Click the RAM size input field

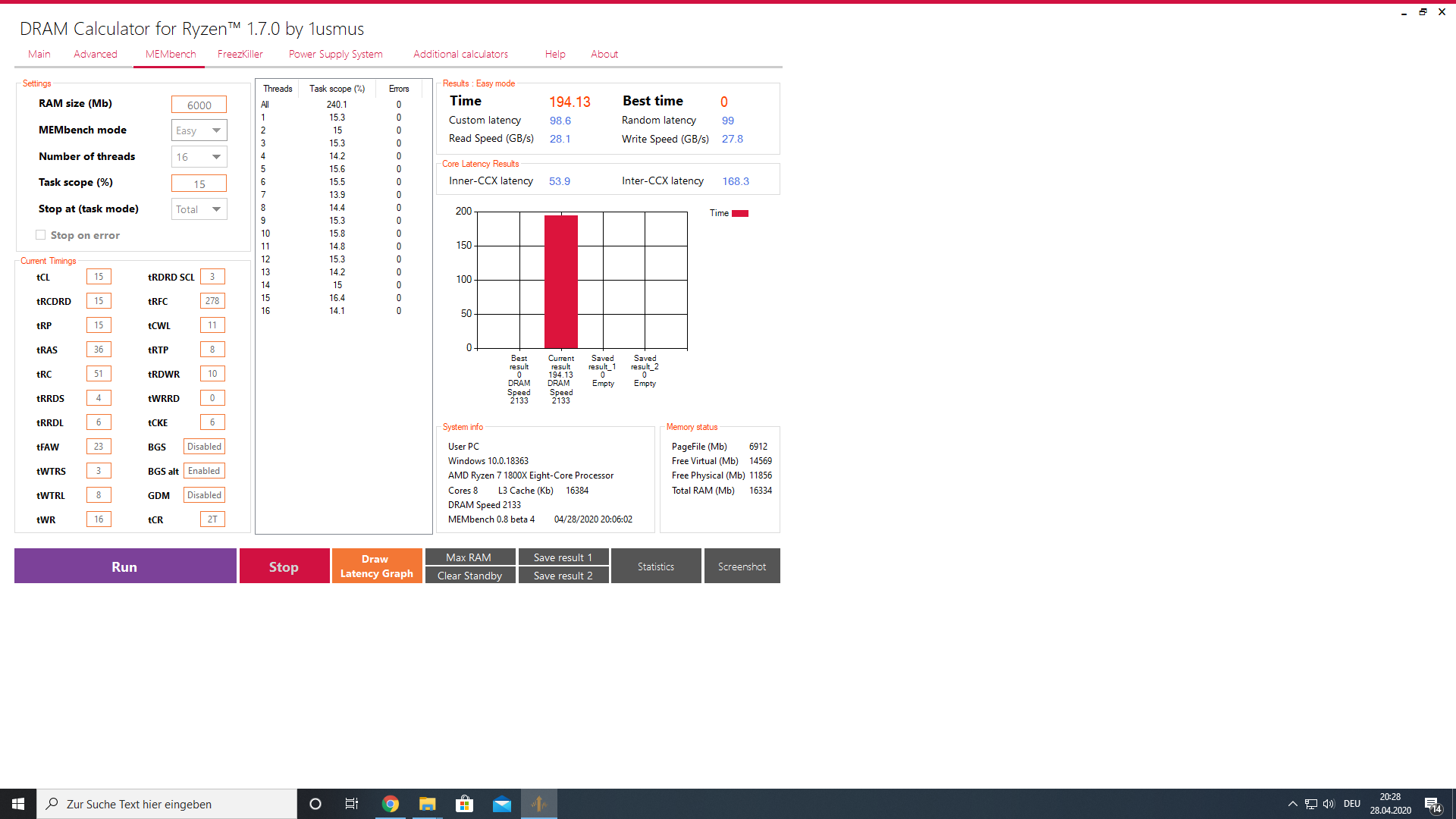click(x=199, y=105)
